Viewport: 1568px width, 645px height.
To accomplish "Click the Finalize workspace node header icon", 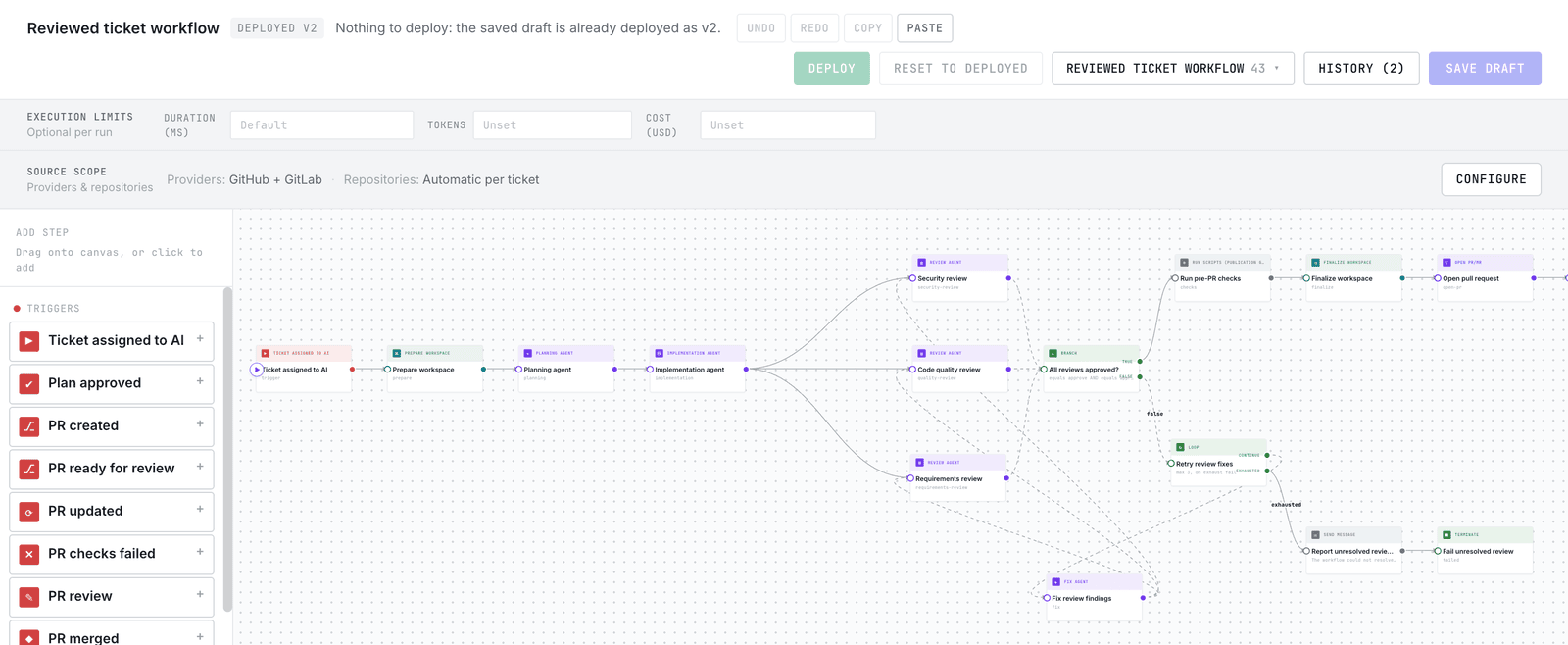I will (1316, 262).
